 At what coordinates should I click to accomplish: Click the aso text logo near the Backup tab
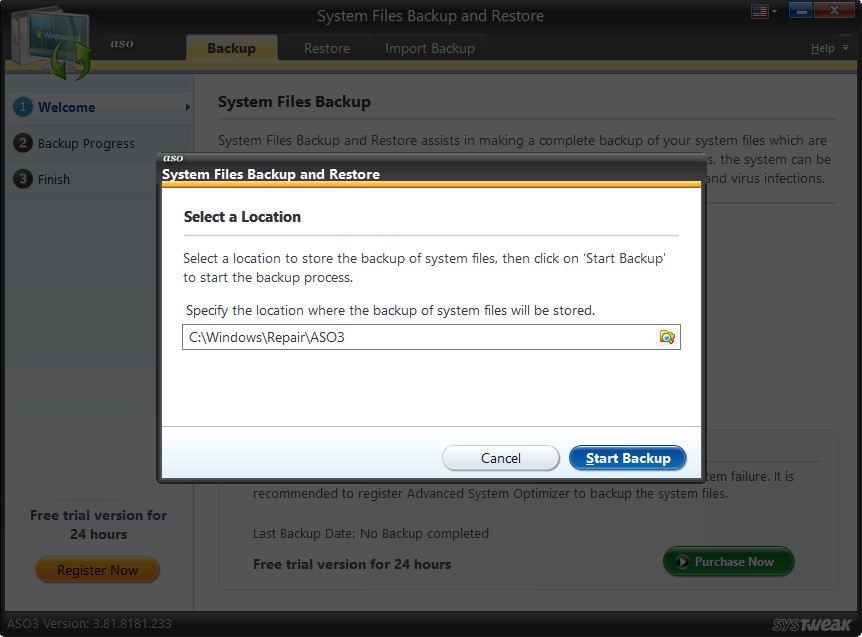[122, 44]
